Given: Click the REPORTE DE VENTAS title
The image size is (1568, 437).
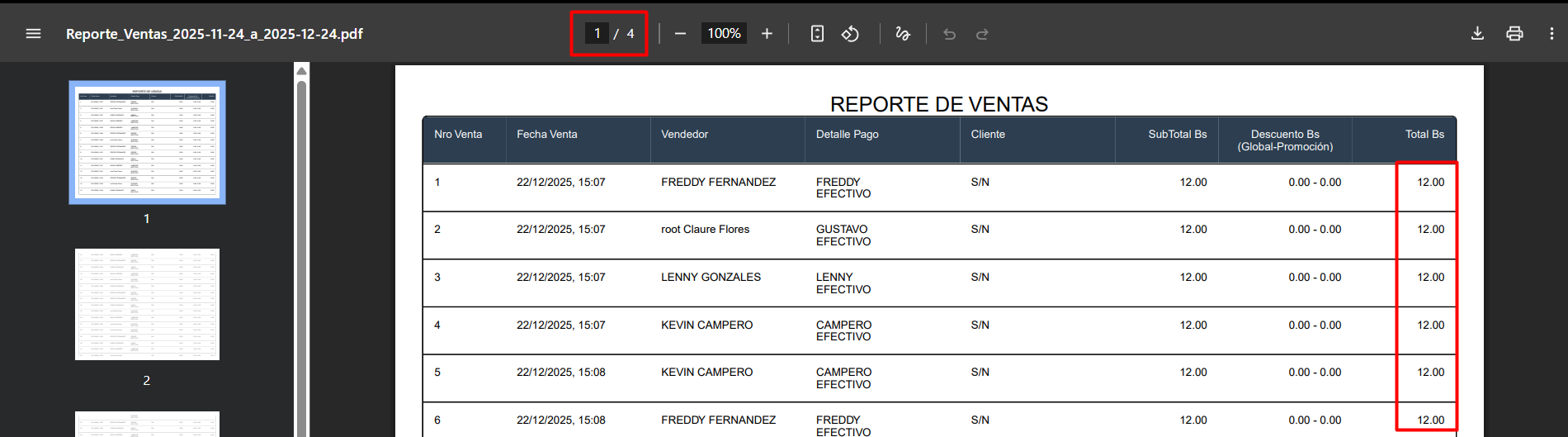Looking at the screenshot, I should coord(938,104).
